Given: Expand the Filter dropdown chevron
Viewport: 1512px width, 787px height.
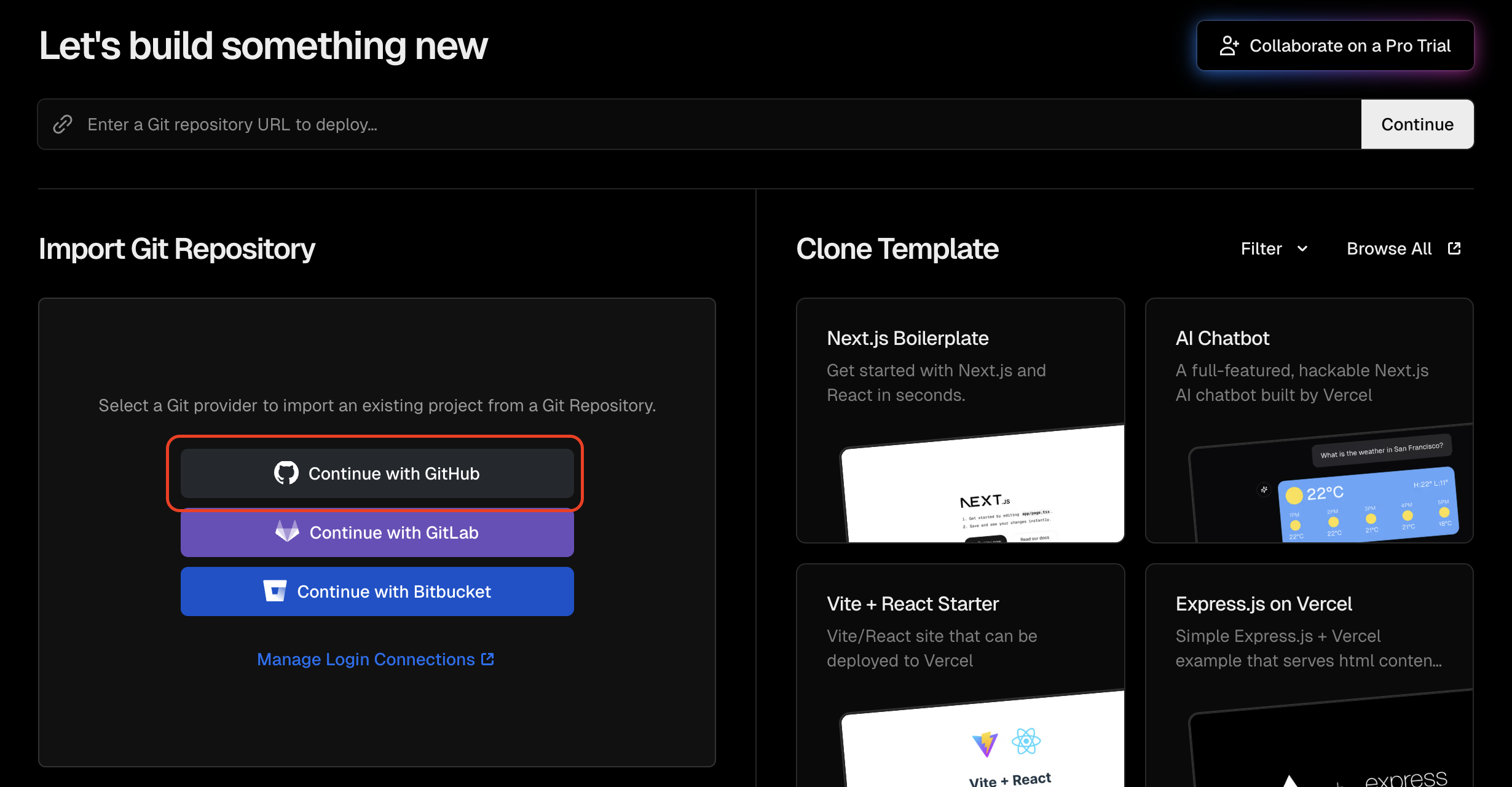Looking at the screenshot, I should pyautogui.click(x=1302, y=249).
